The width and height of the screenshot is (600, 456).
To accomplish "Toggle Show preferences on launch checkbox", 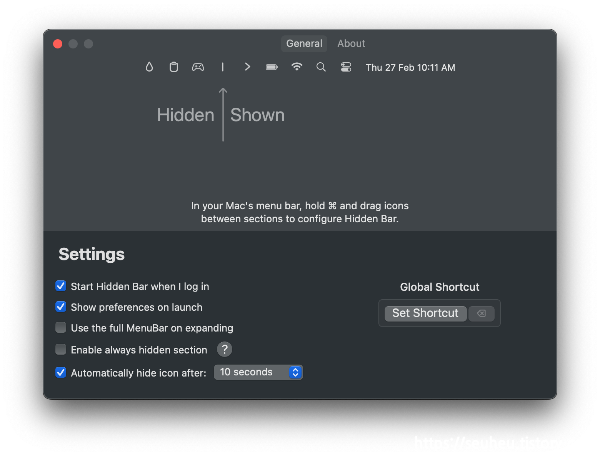I will pos(60,307).
